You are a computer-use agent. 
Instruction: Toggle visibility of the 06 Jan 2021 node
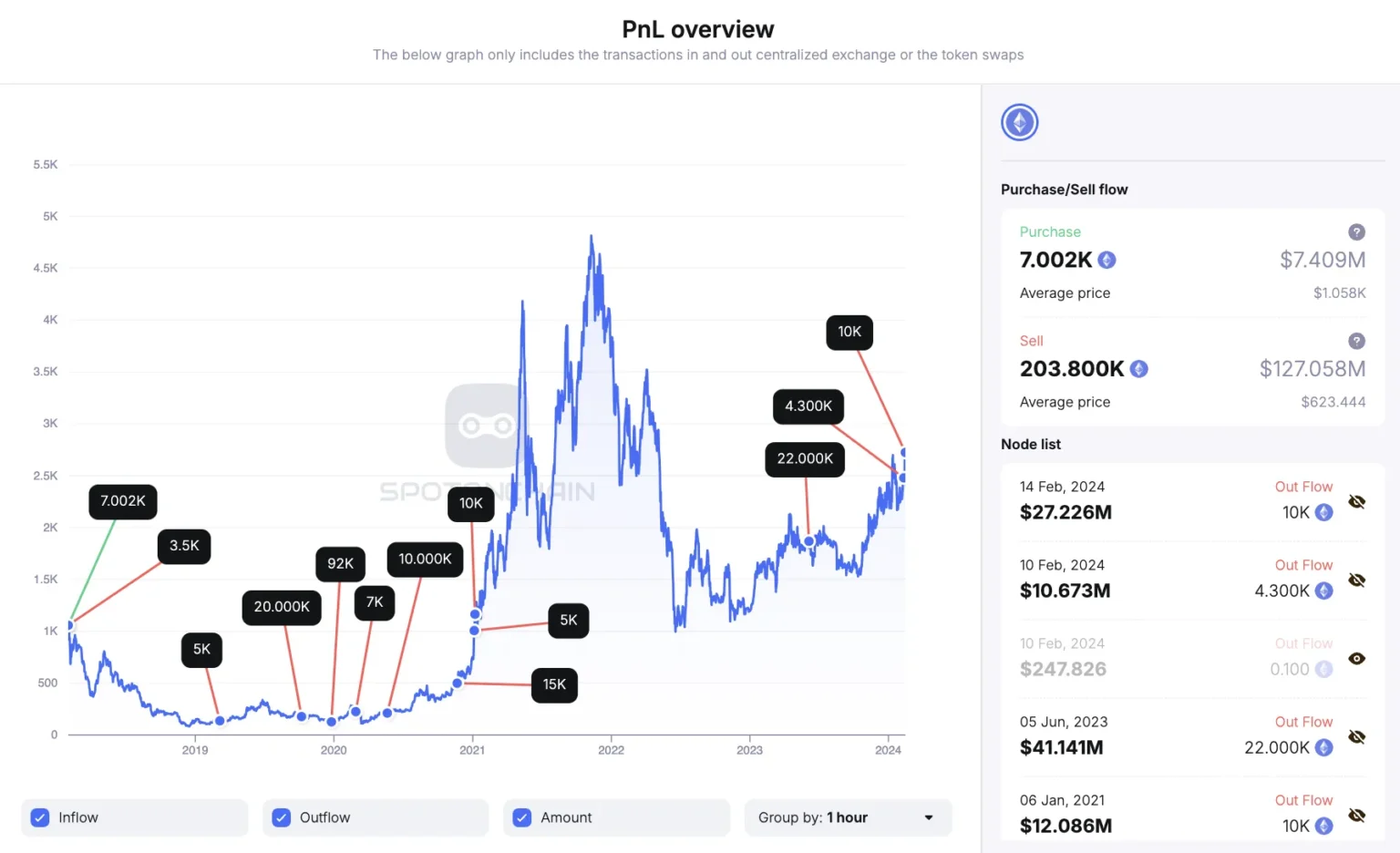1356,813
